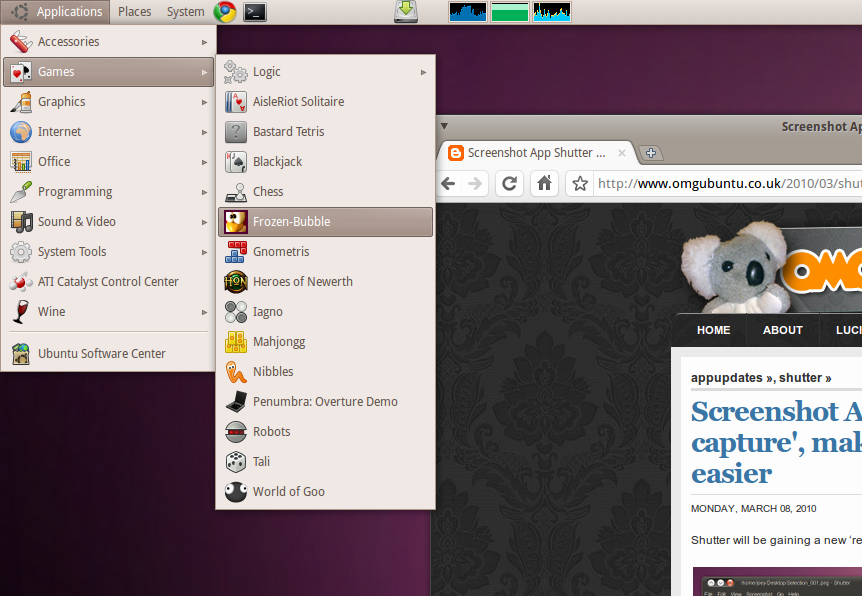Viewport: 862px width, 596px height.
Task: Click the Programming trowel icon
Action: coord(21,192)
